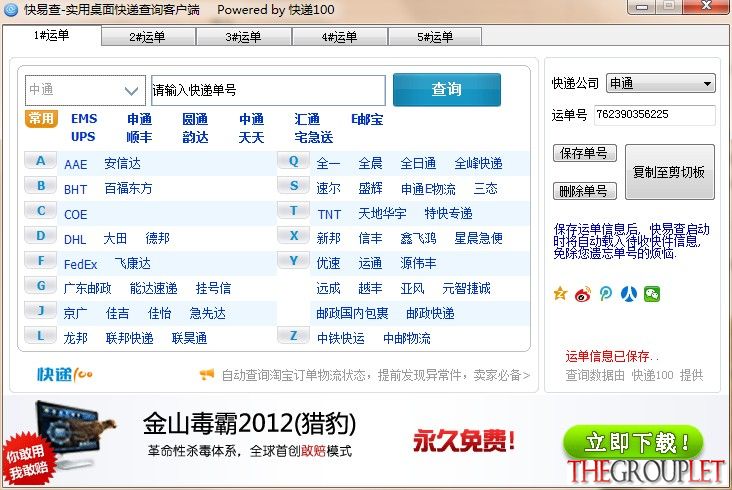
Task: Click the 运单号 number field
Action: pos(655,115)
